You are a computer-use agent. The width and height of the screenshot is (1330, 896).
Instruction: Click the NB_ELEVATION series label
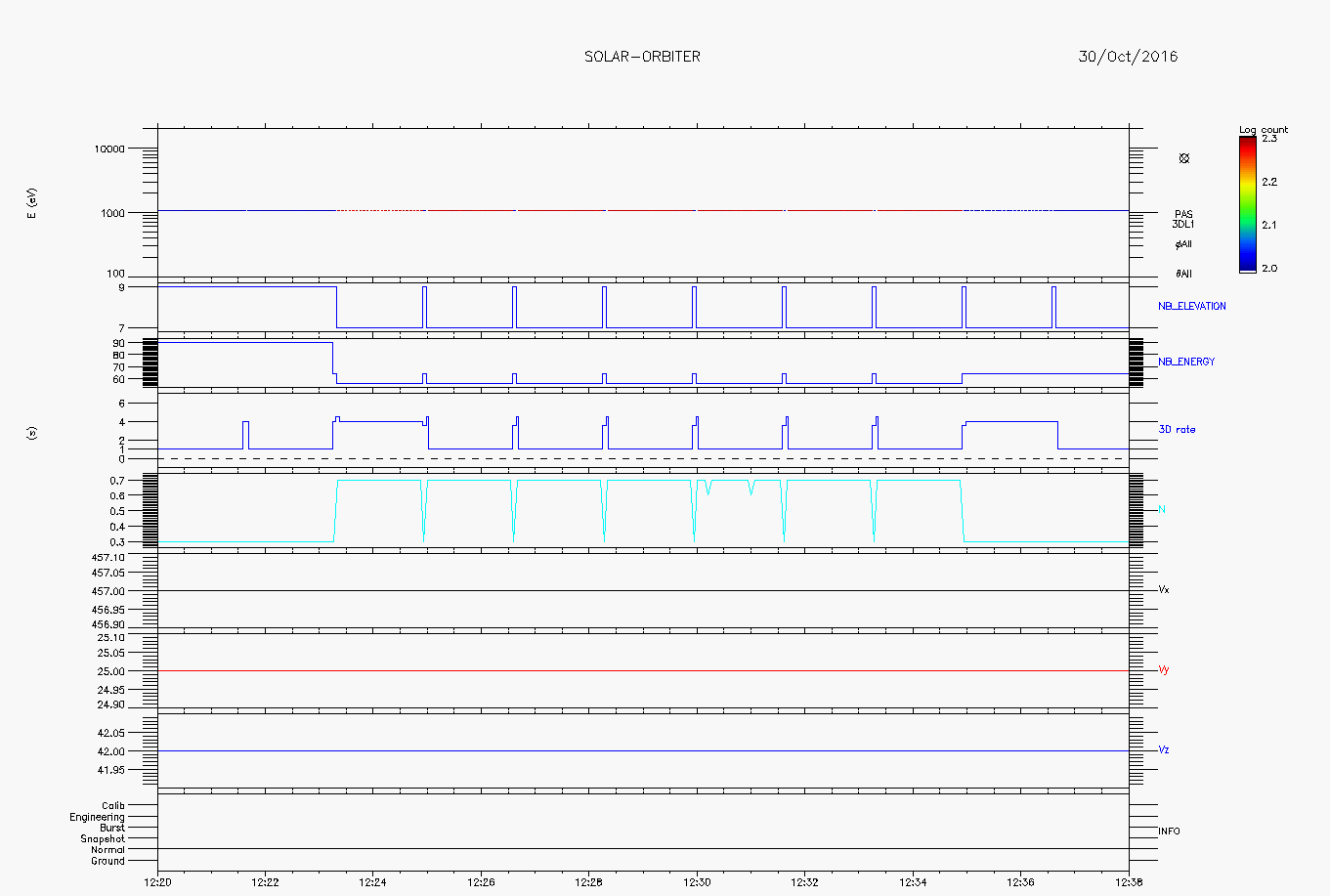[x=1191, y=306]
